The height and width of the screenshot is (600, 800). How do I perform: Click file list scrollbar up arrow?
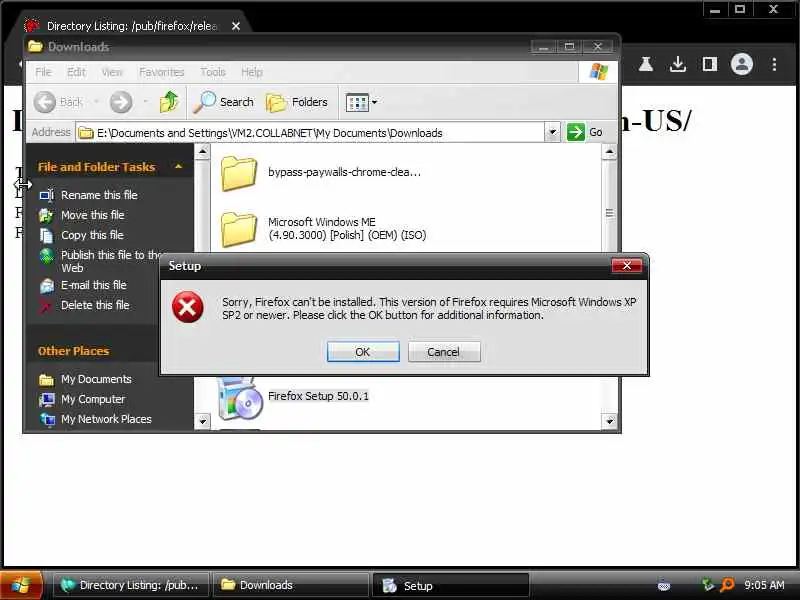click(609, 152)
